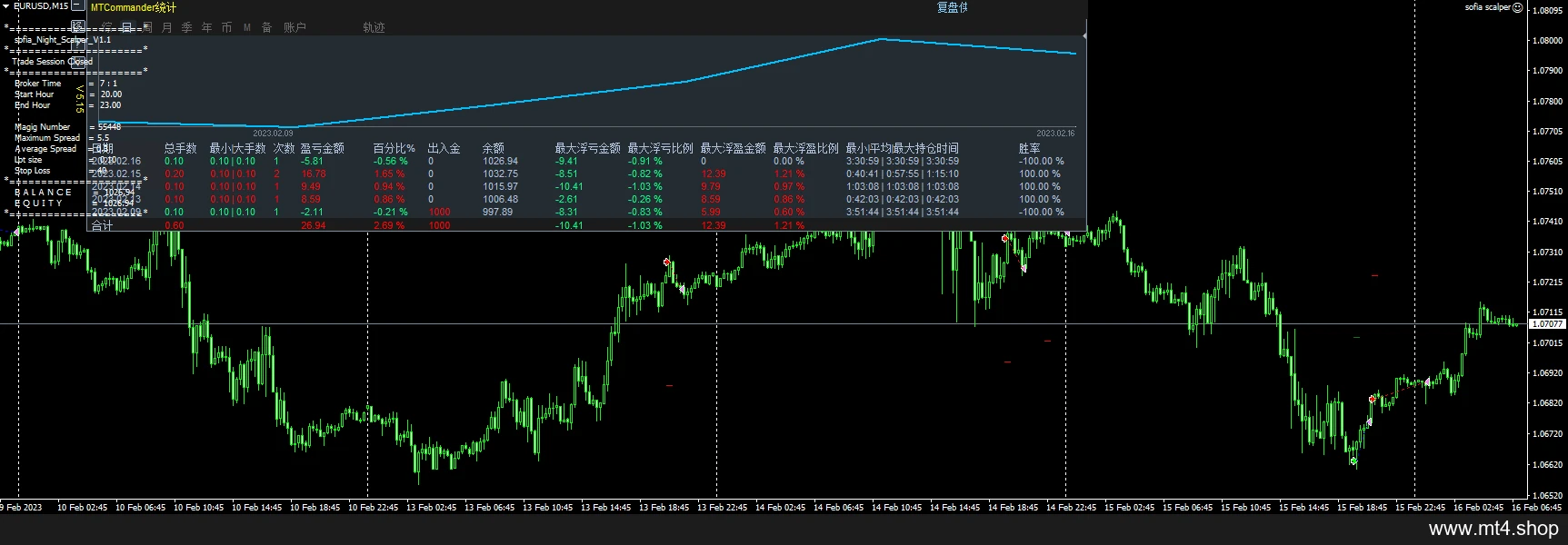This screenshot has width=1568, height=545.
Task: Select profit value 16.78
Action: (314, 173)
